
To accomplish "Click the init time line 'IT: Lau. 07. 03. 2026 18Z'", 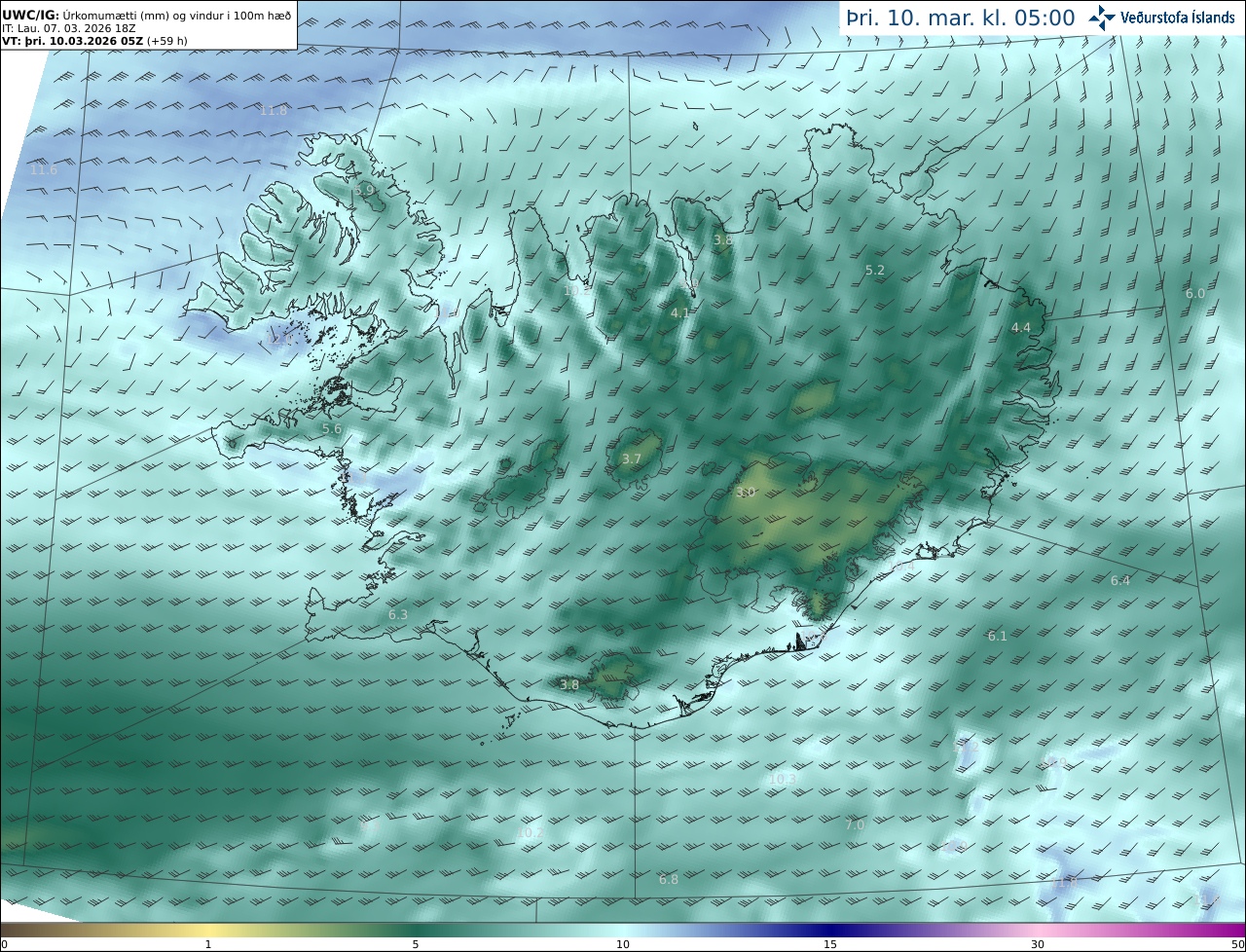I will pyautogui.click(x=68, y=28).
